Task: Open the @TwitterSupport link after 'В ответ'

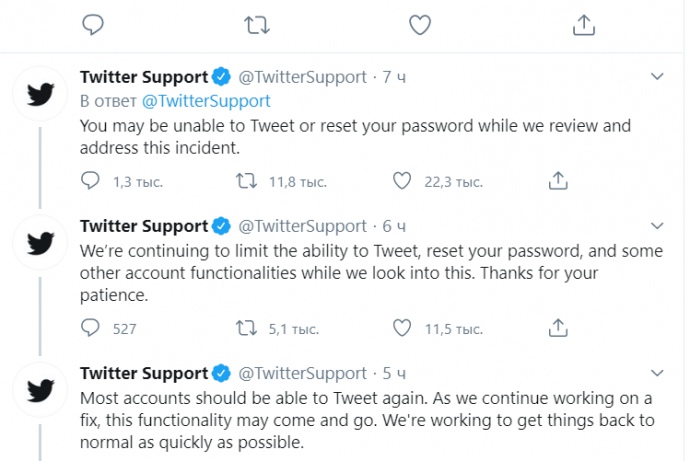Action: point(206,101)
